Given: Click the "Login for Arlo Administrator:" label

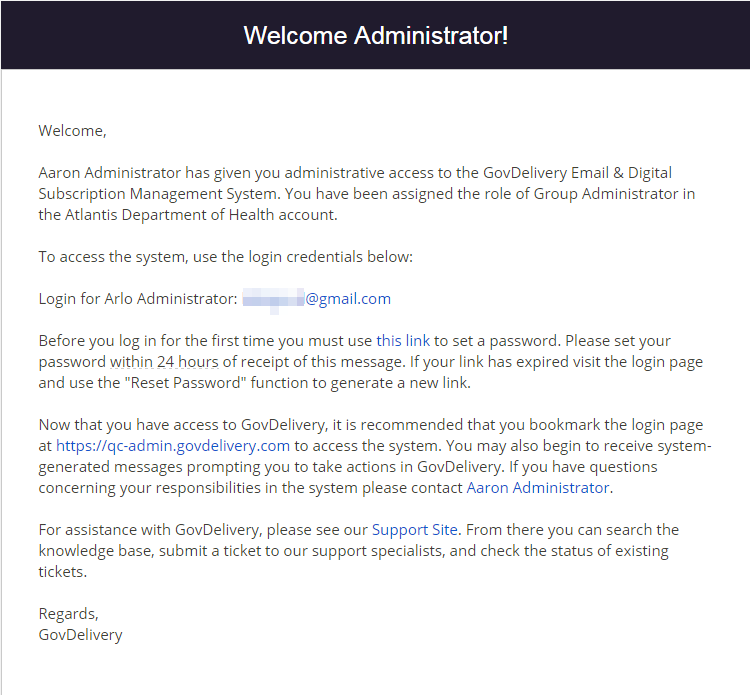Looking at the screenshot, I should point(138,299).
